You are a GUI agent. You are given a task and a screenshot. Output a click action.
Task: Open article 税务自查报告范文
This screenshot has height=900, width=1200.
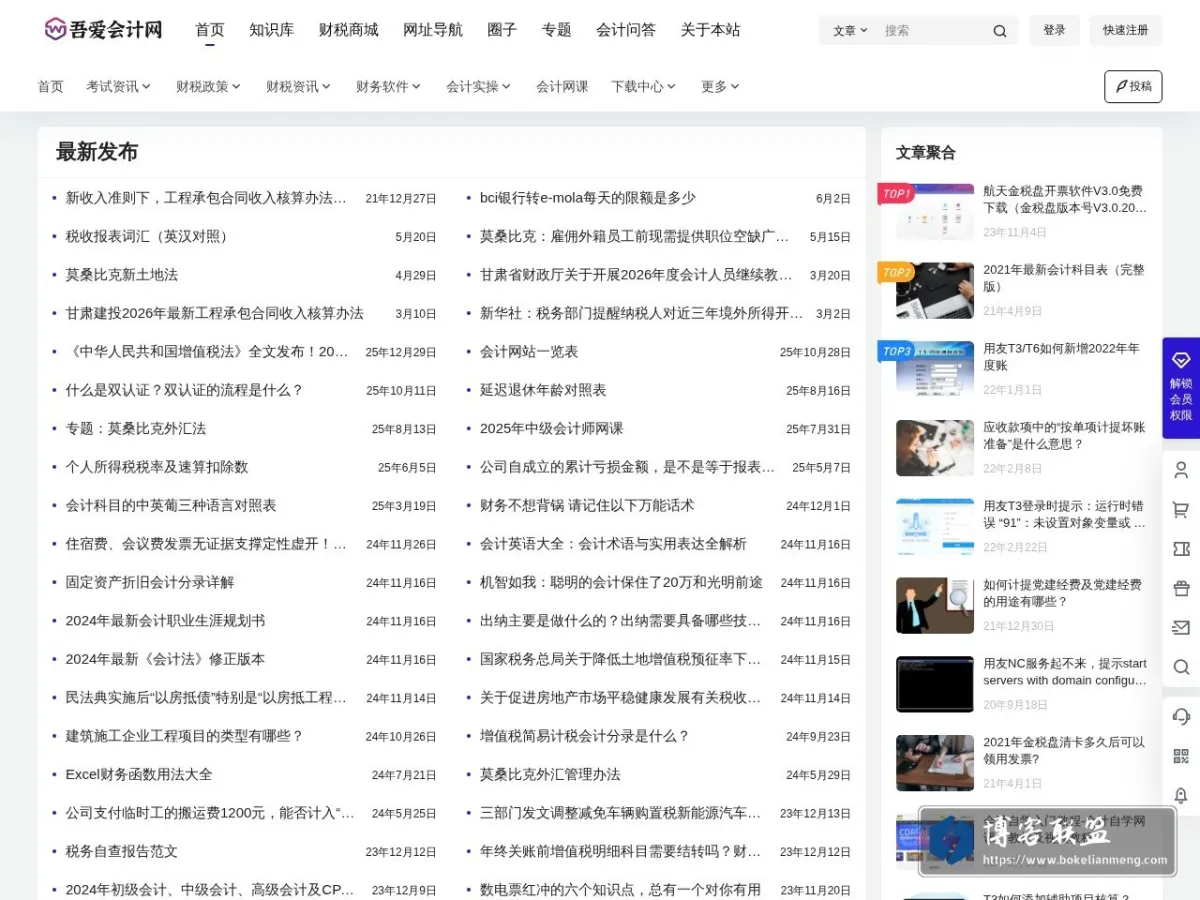click(x=122, y=851)
